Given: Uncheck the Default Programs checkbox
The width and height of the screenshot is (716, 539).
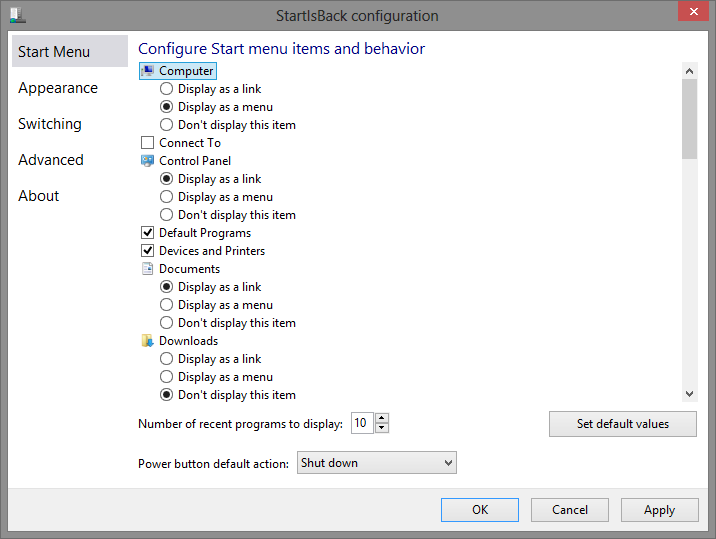Looking at the screenshot, I should [147, 233].
